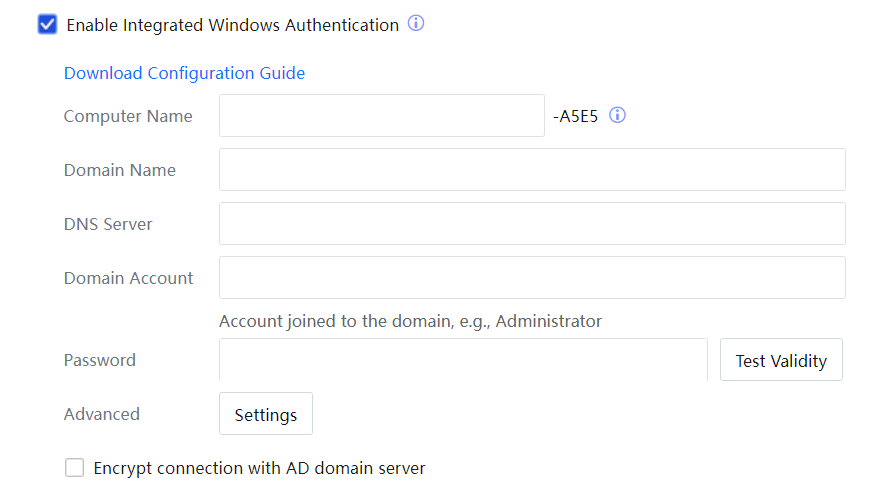Viewport: 874px width, 494px height.
Task: Click info icon next to -A5E5 suffix
Action: coord(618,115)
